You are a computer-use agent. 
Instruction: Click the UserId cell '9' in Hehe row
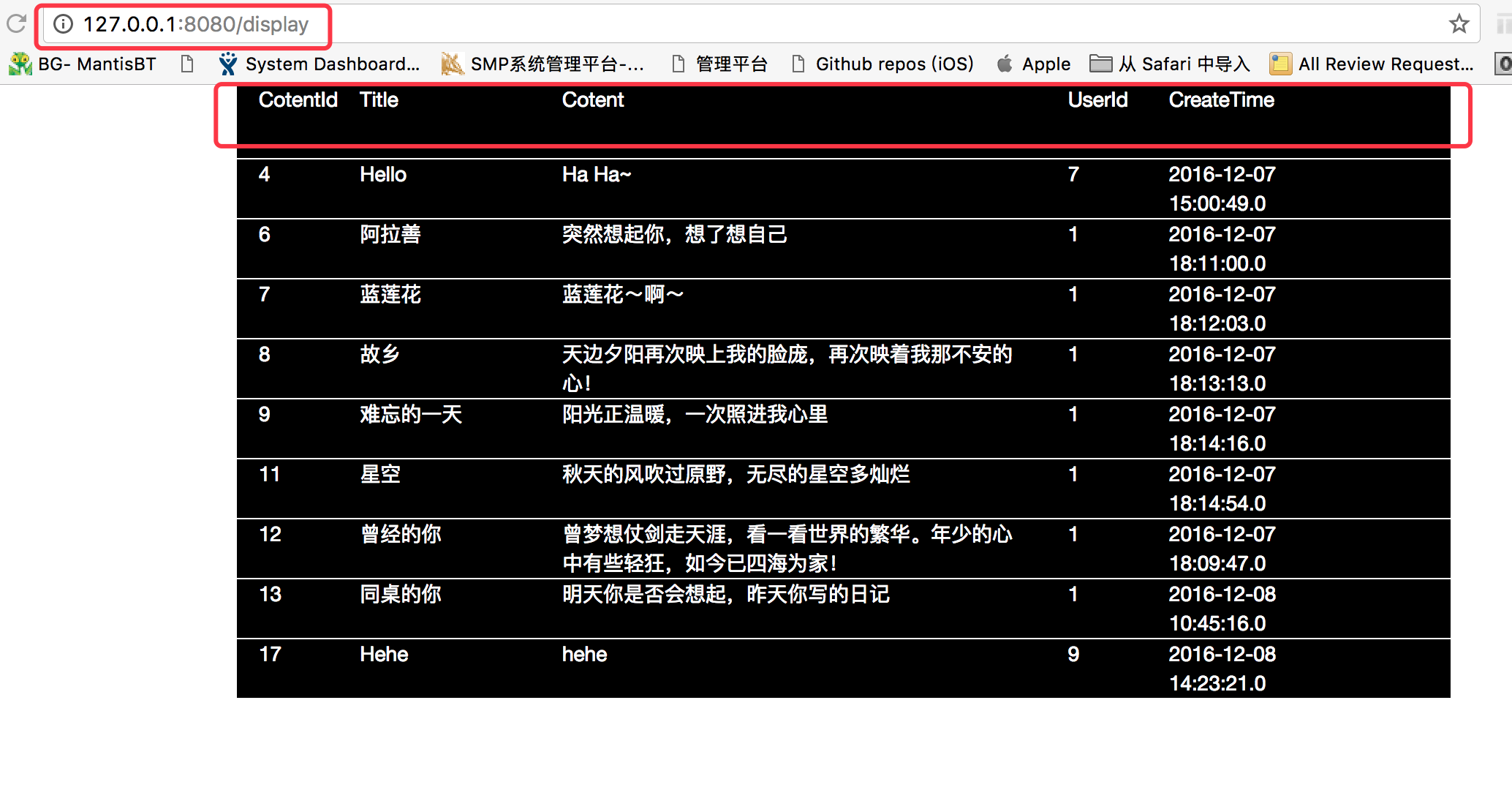coord(1073,654)
